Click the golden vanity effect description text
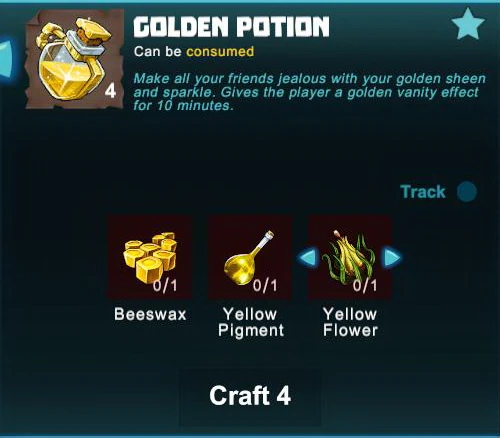Screen dimensions: 500x438 309,92
